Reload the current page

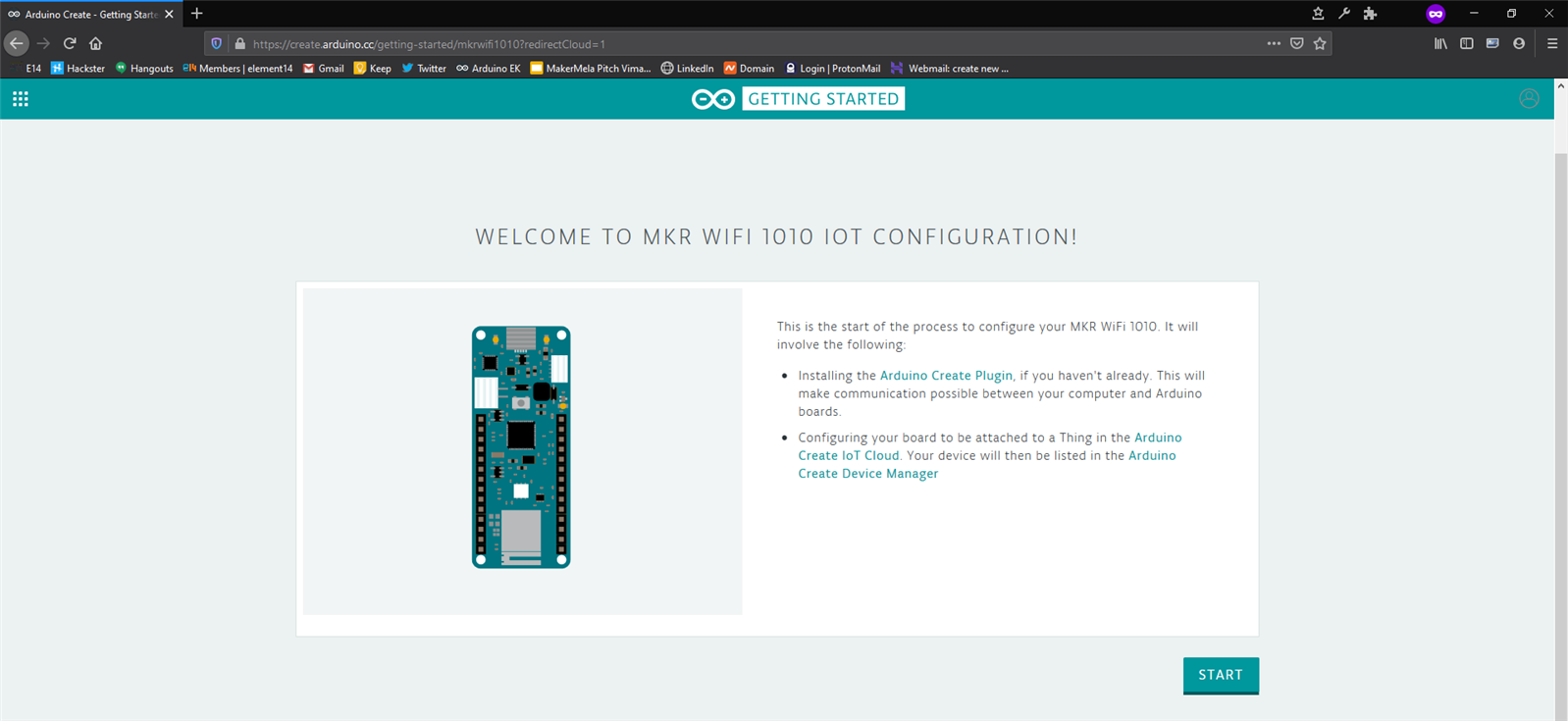click(x=70, y=43)
